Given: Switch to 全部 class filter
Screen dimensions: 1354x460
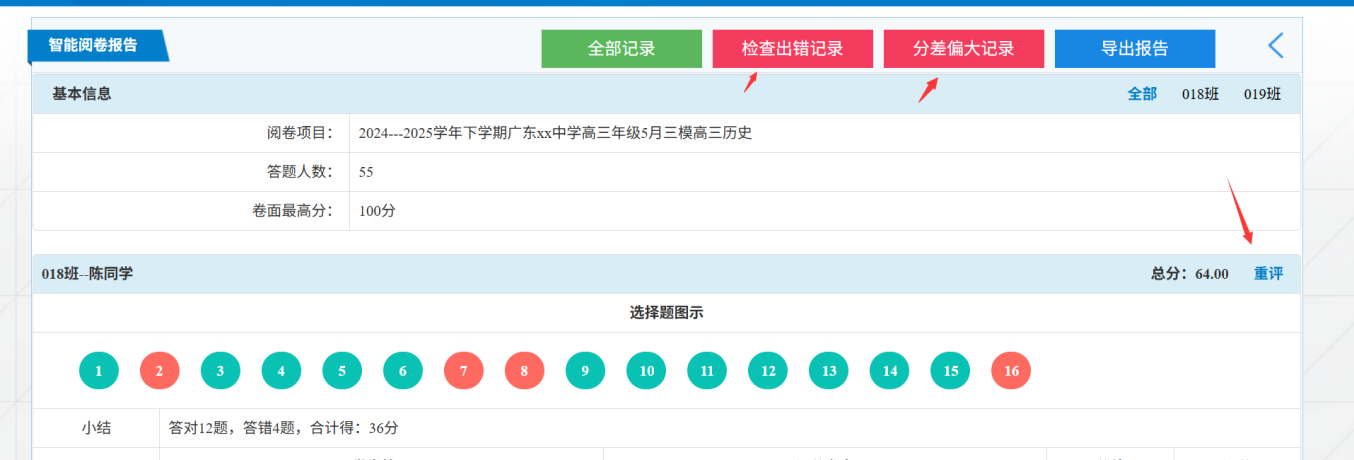Looking at the screenshot, I should coord(1142,94).
